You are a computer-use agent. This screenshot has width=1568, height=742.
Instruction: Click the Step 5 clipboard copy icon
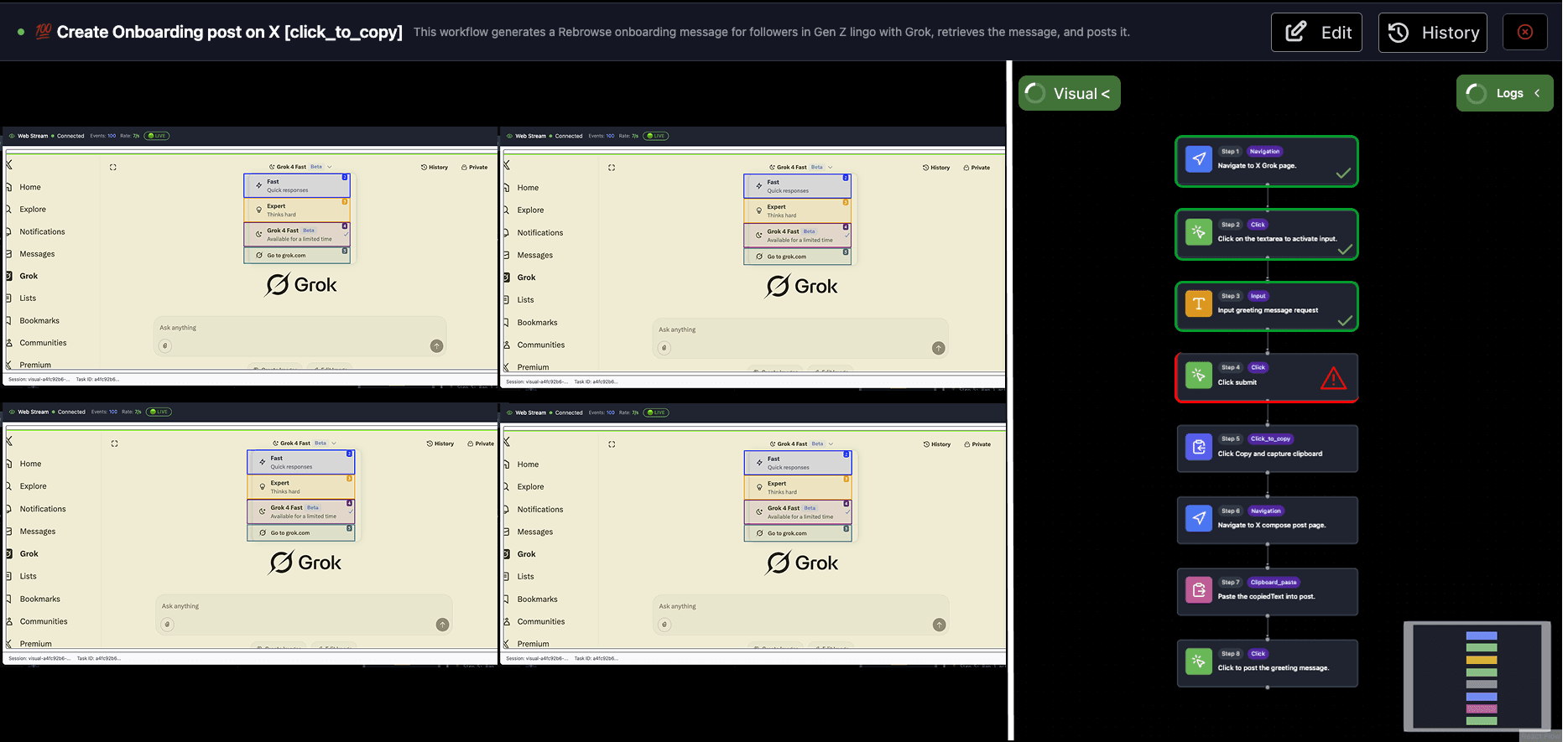click(1199, 447)
